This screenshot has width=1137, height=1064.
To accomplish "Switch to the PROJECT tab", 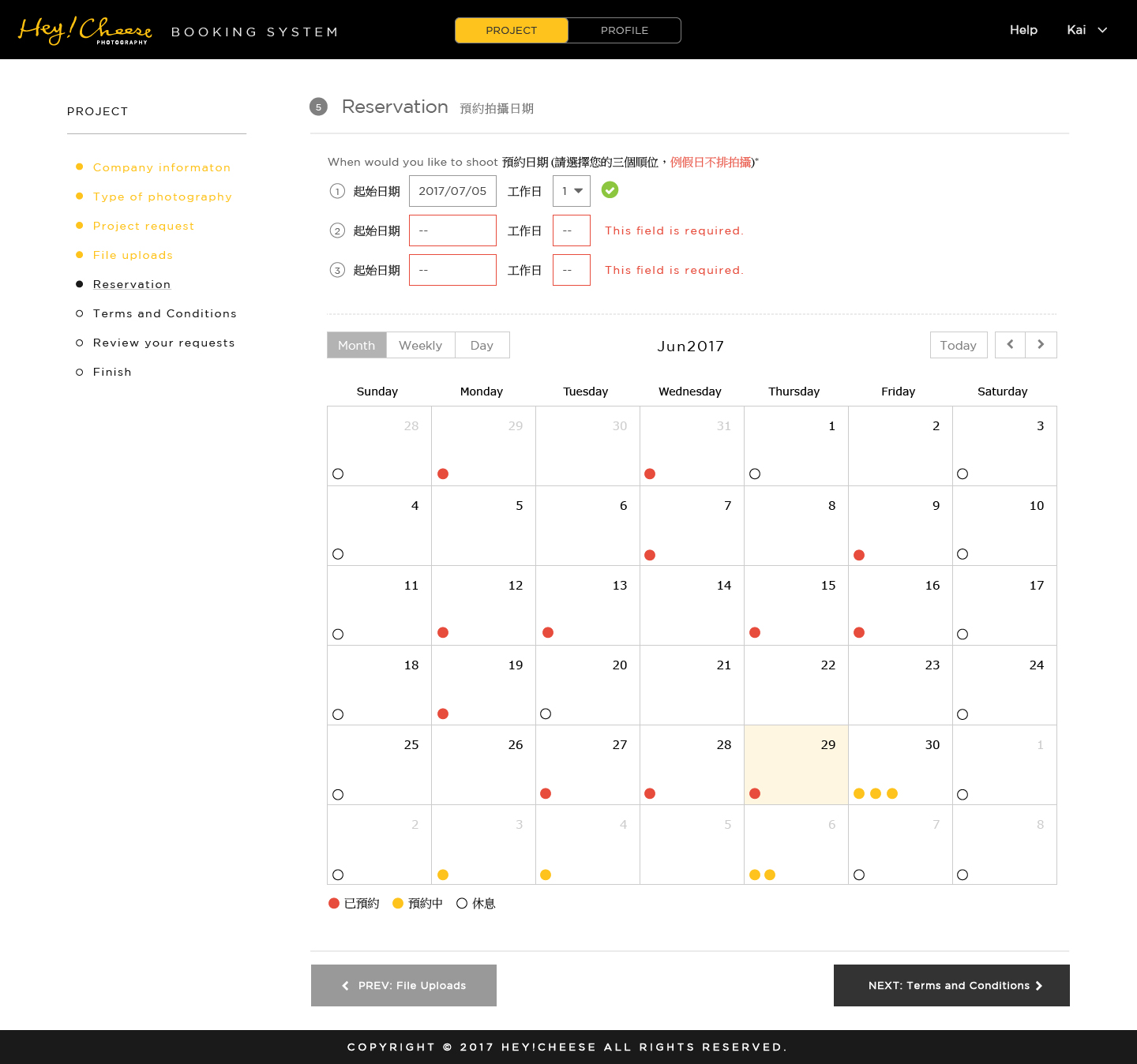I will click(x=512, y=30).
